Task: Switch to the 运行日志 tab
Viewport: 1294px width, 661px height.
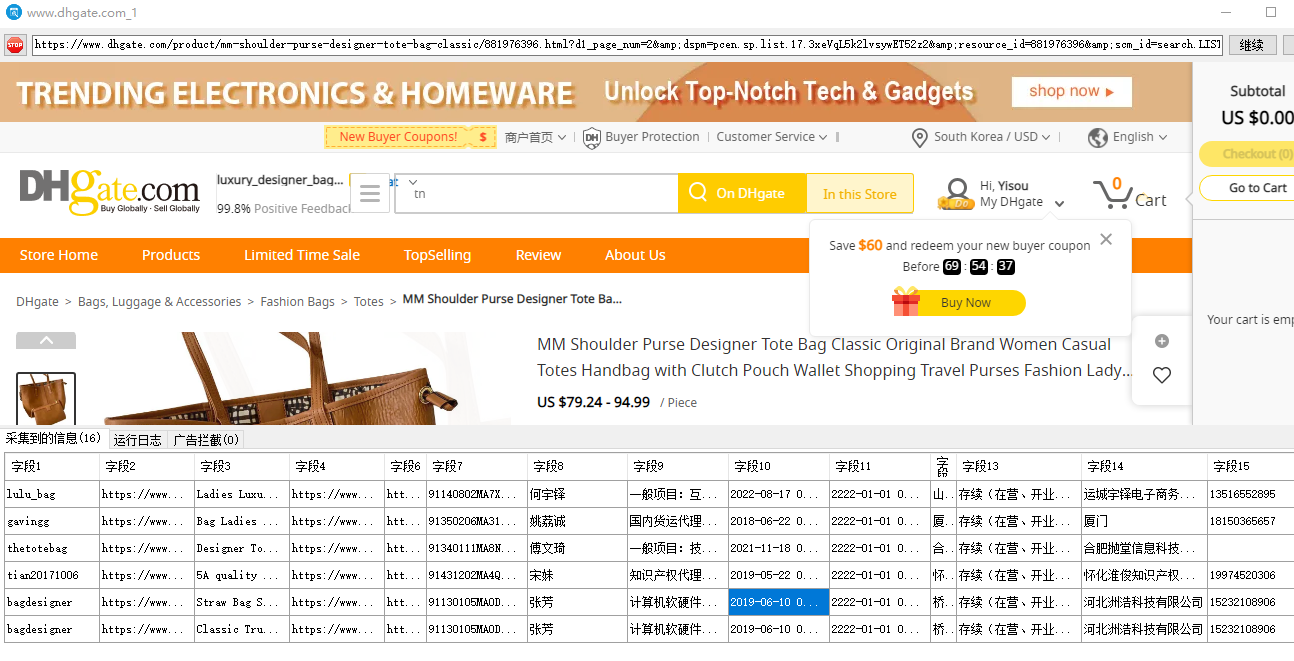Action: tap(137, 440)
